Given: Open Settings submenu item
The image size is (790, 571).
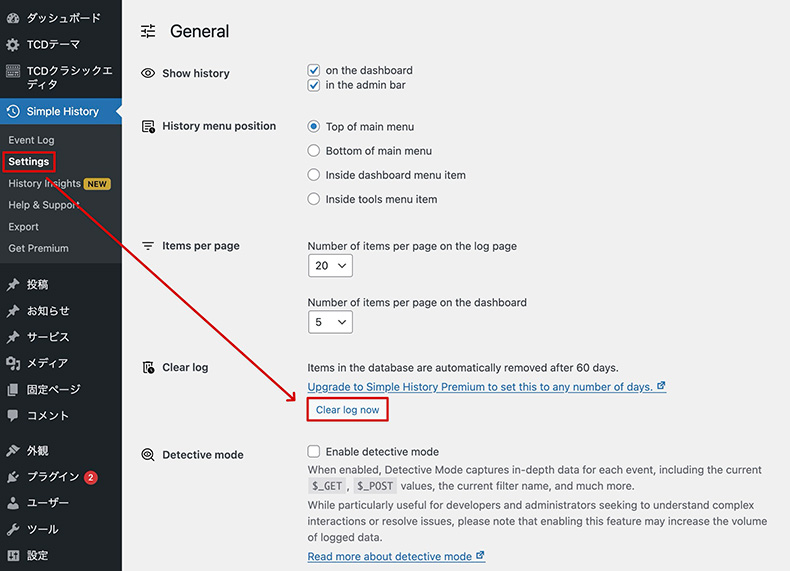Looking at the screenshot, I should [x=29, y=162].
